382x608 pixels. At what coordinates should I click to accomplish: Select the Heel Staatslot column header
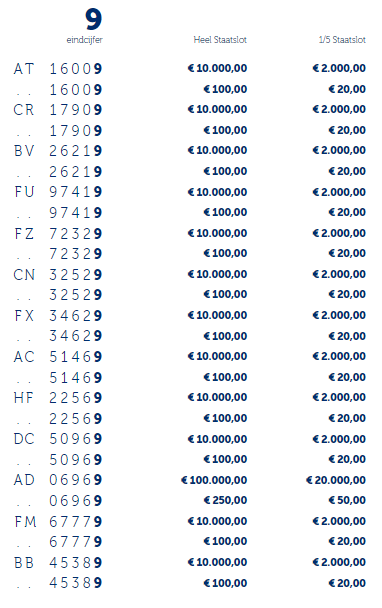[220, 40]
